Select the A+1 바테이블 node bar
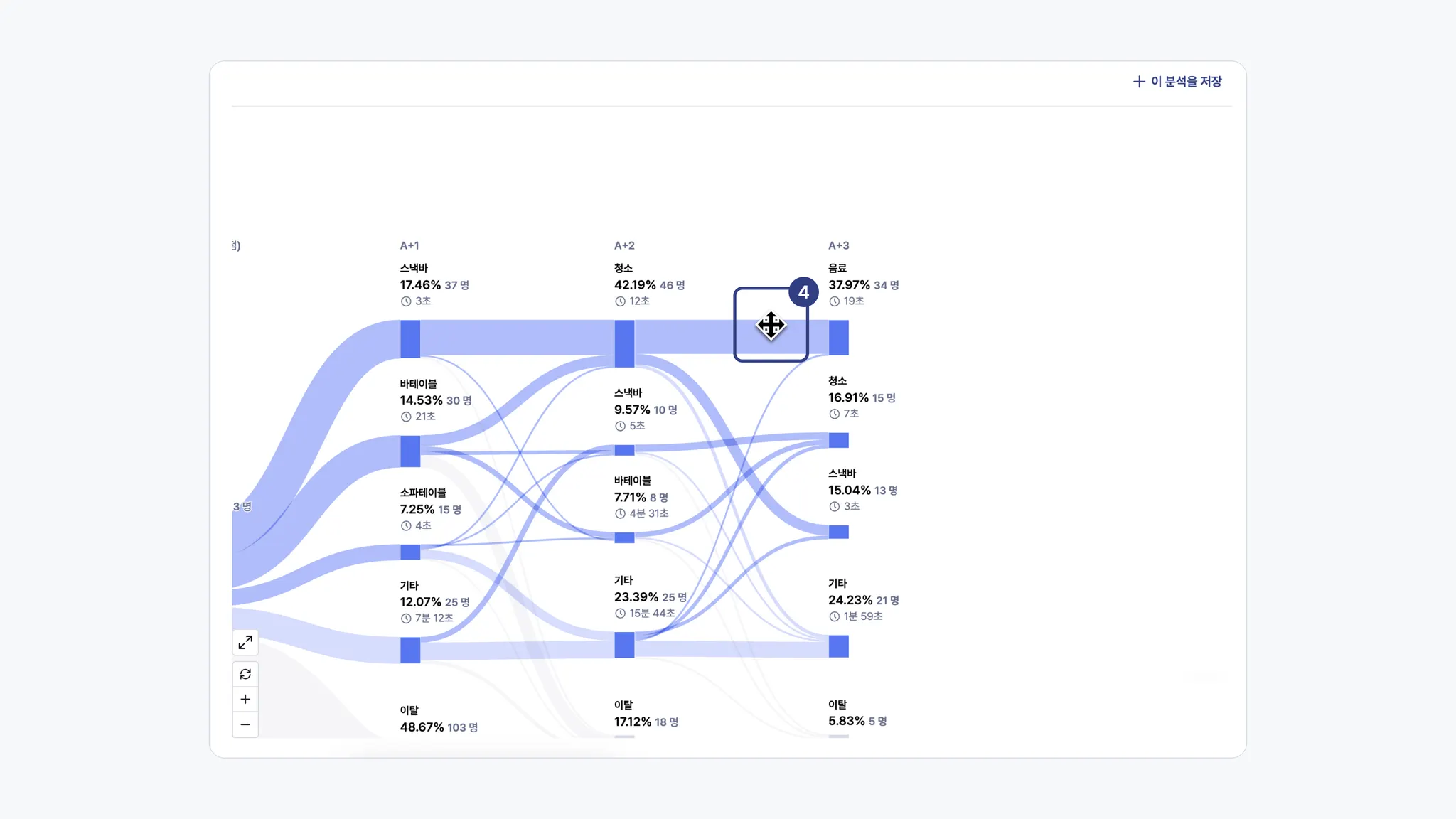 pyautogui.click(x=410, y=451)
